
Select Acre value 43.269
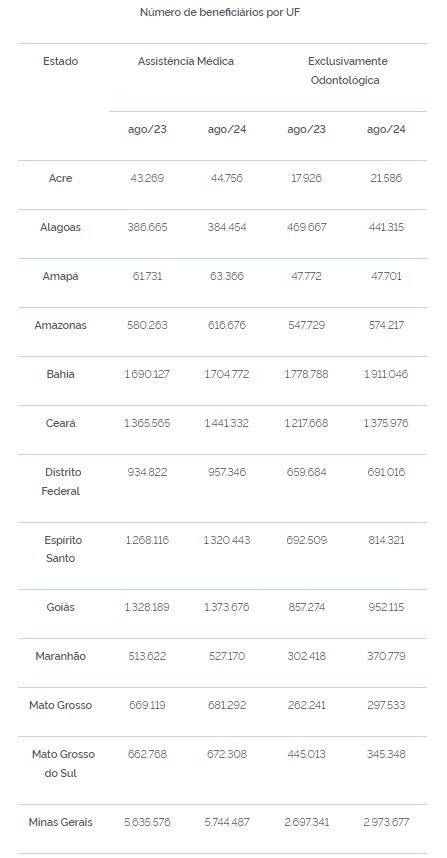coord(148,178)
